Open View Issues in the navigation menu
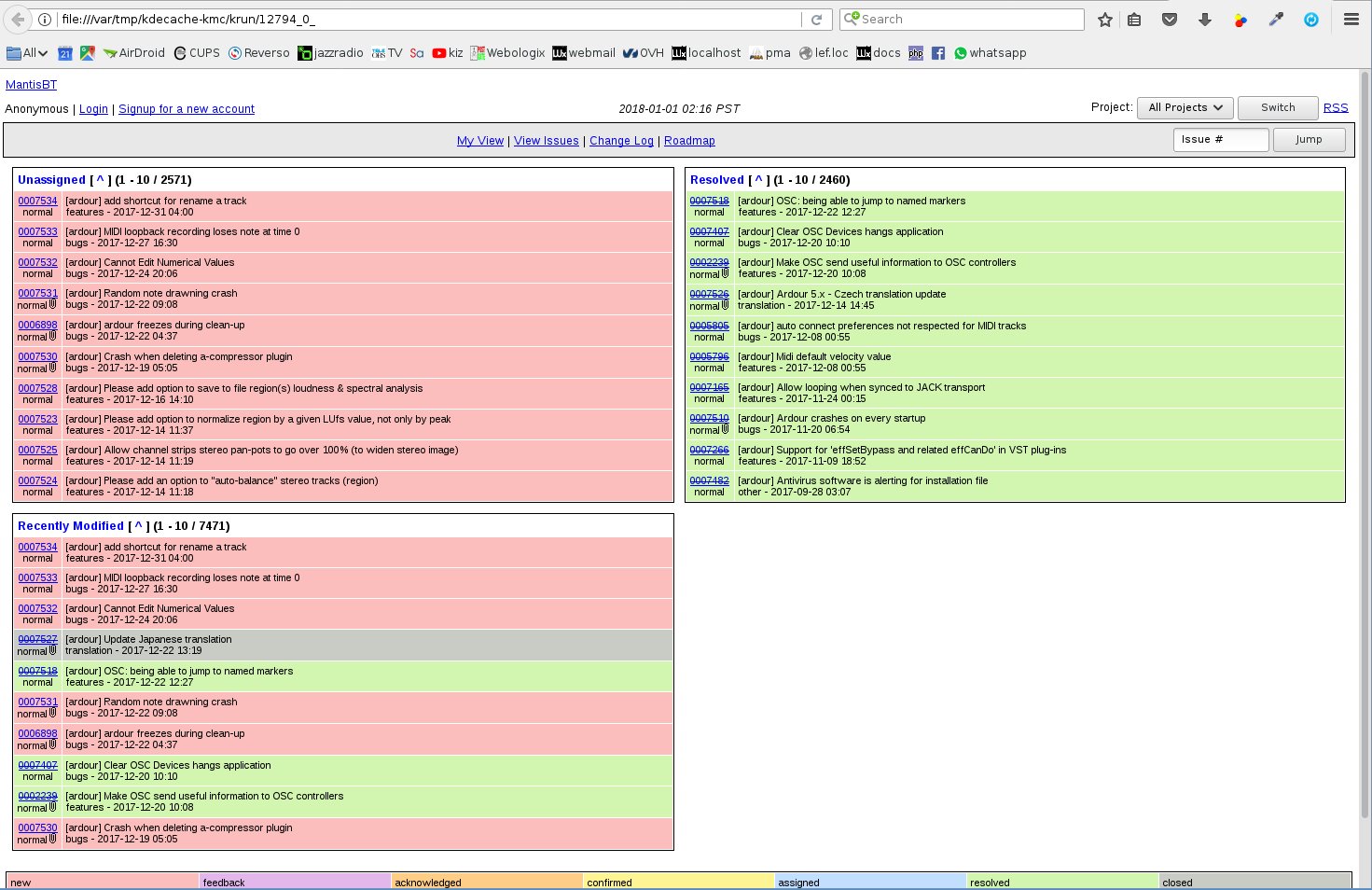 click(546, 141)
